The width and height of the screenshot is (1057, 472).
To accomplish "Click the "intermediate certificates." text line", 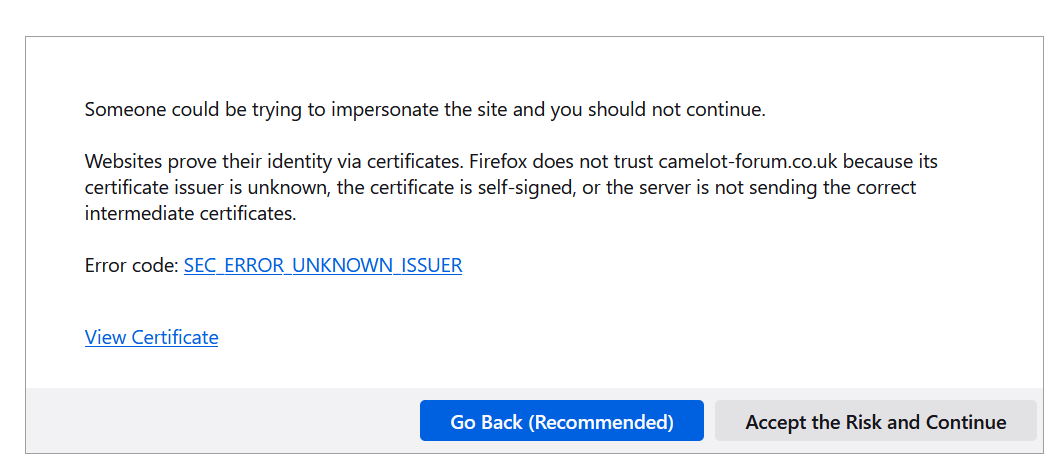I will coord(191,214).
